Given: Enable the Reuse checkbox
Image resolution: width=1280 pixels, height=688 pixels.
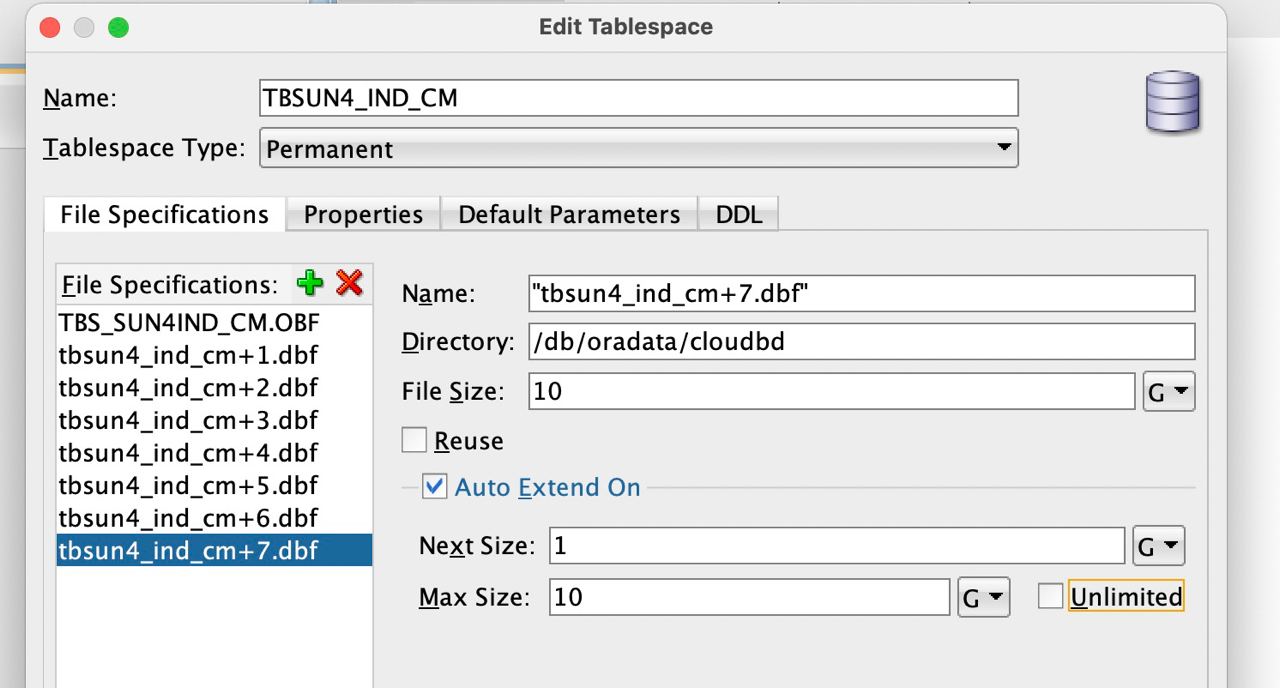Looking at the screenshot, I should click(414, 440).
